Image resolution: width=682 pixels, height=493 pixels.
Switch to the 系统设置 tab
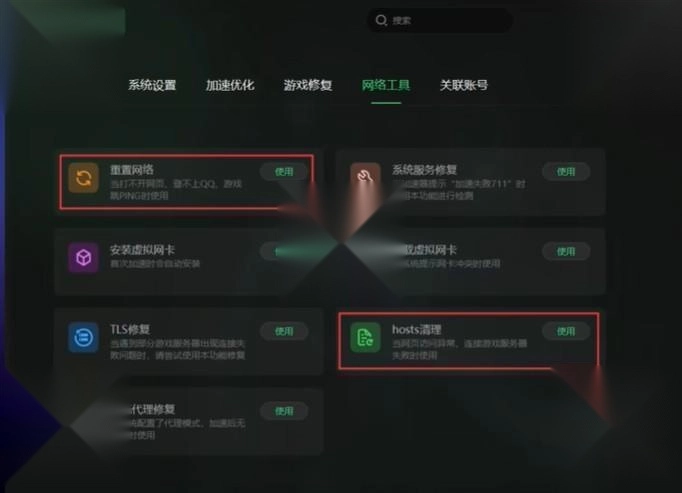(x=152, y=85)
